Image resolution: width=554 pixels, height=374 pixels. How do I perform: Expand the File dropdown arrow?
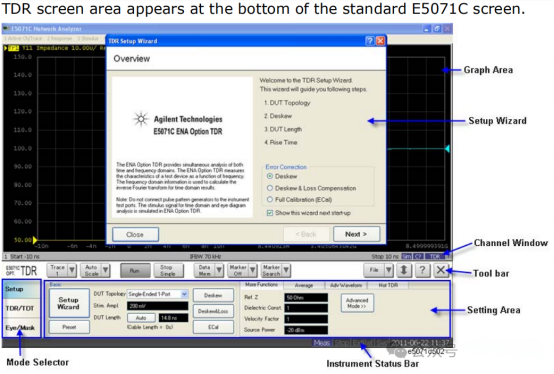coord(388,271)
